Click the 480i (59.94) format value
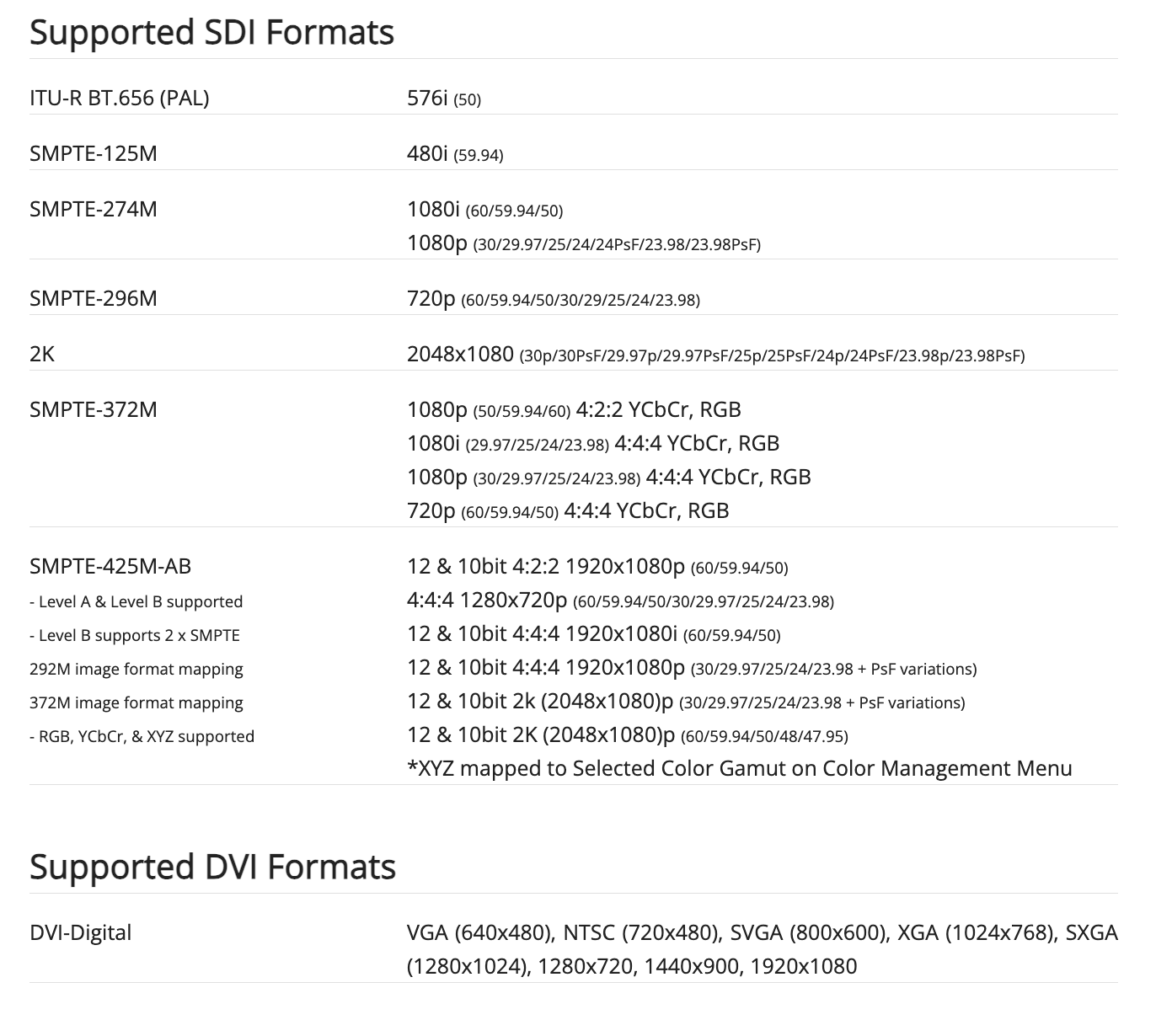This screenshot has width=1156, height=1036. click(455, 154)
